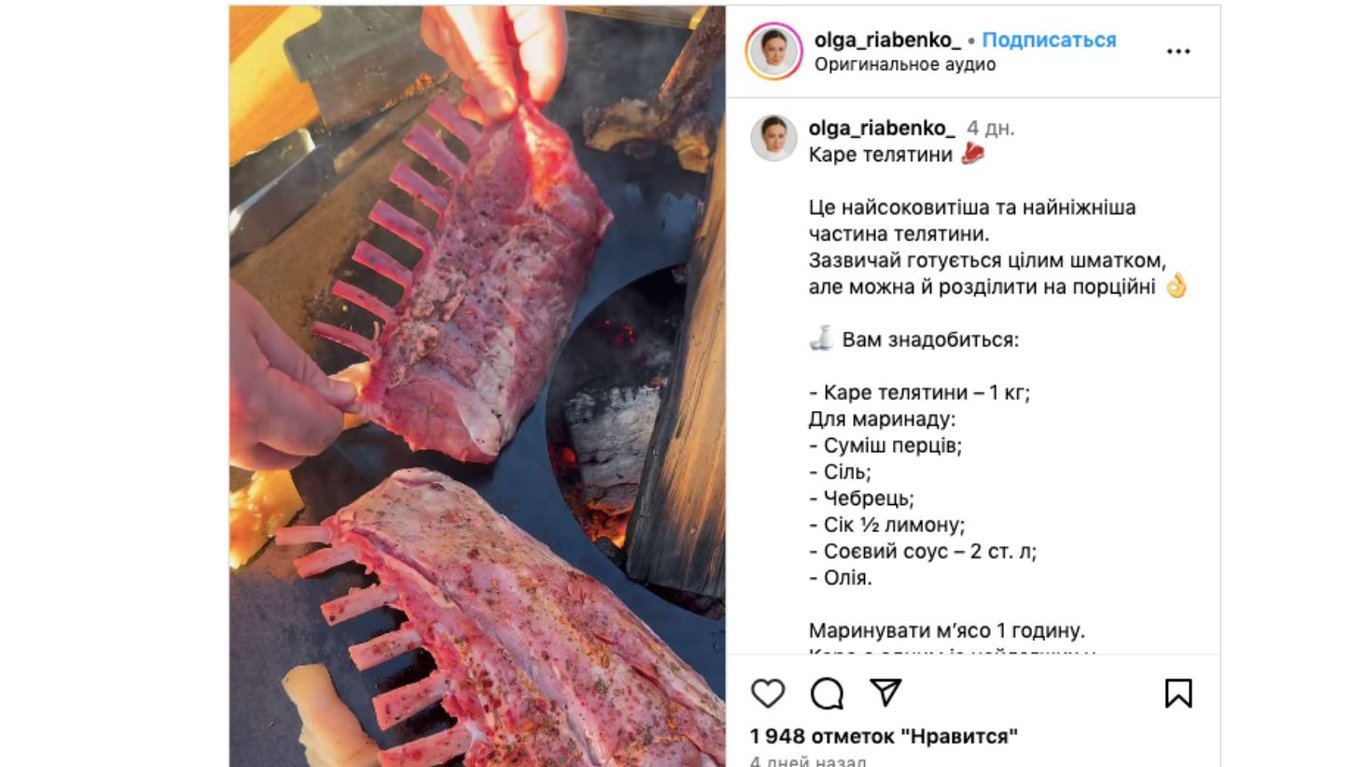Image resolution: width=1366 pixels, height=767 pixels.
Task: Click the veal rack video to pause
Action: coord(477,386)
